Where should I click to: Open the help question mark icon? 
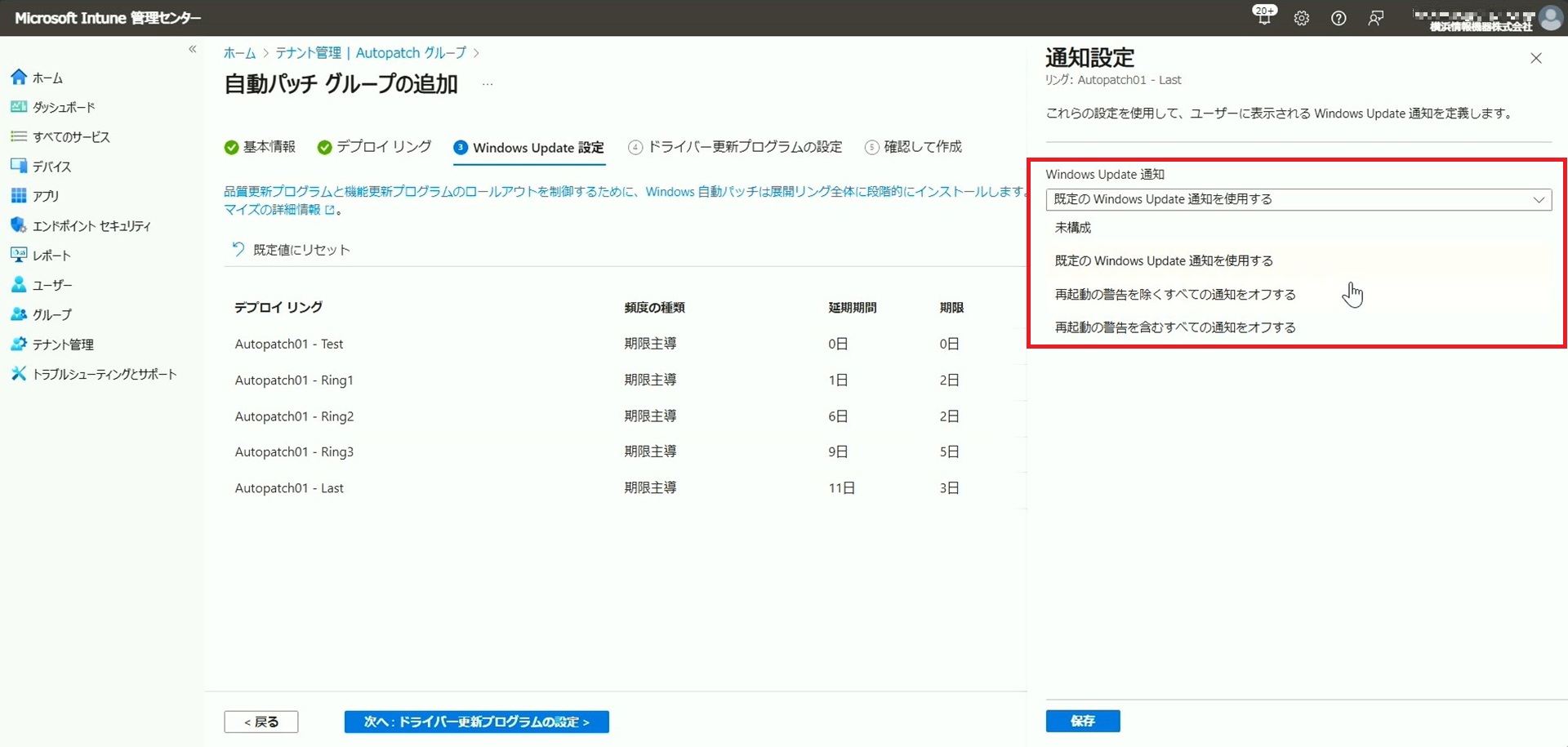click(x=1339, y=18)
